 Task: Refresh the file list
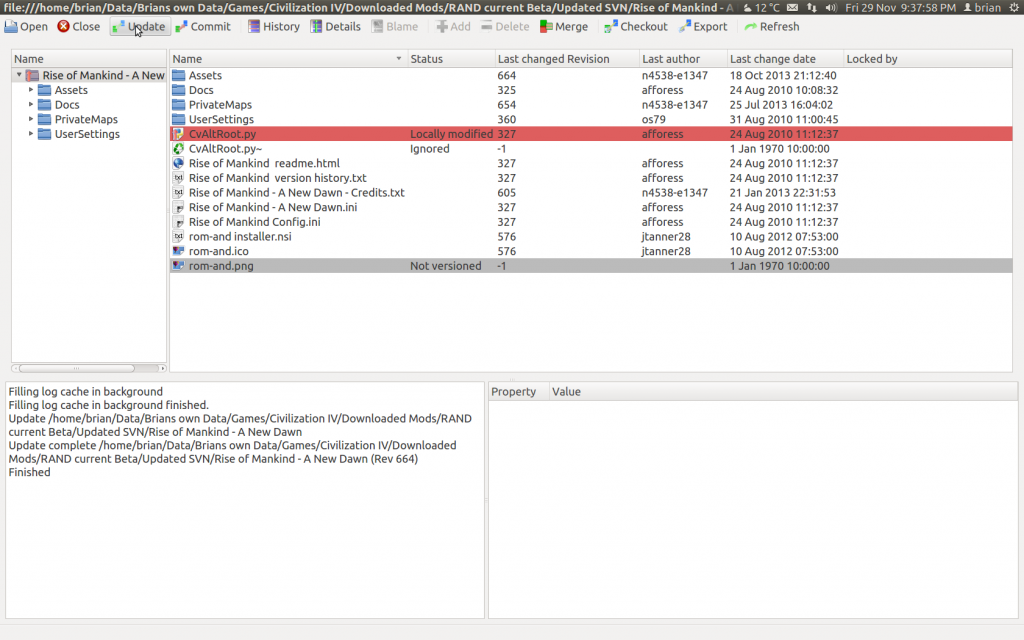point(772,27)
